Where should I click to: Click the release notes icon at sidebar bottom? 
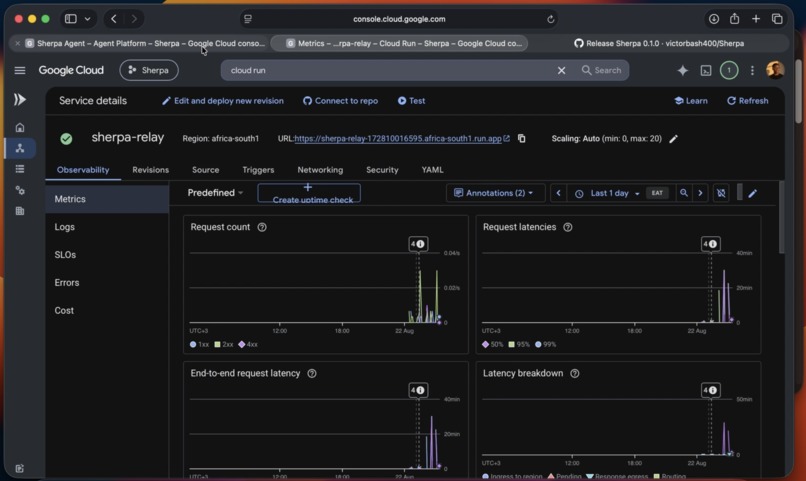click(20, 468)
